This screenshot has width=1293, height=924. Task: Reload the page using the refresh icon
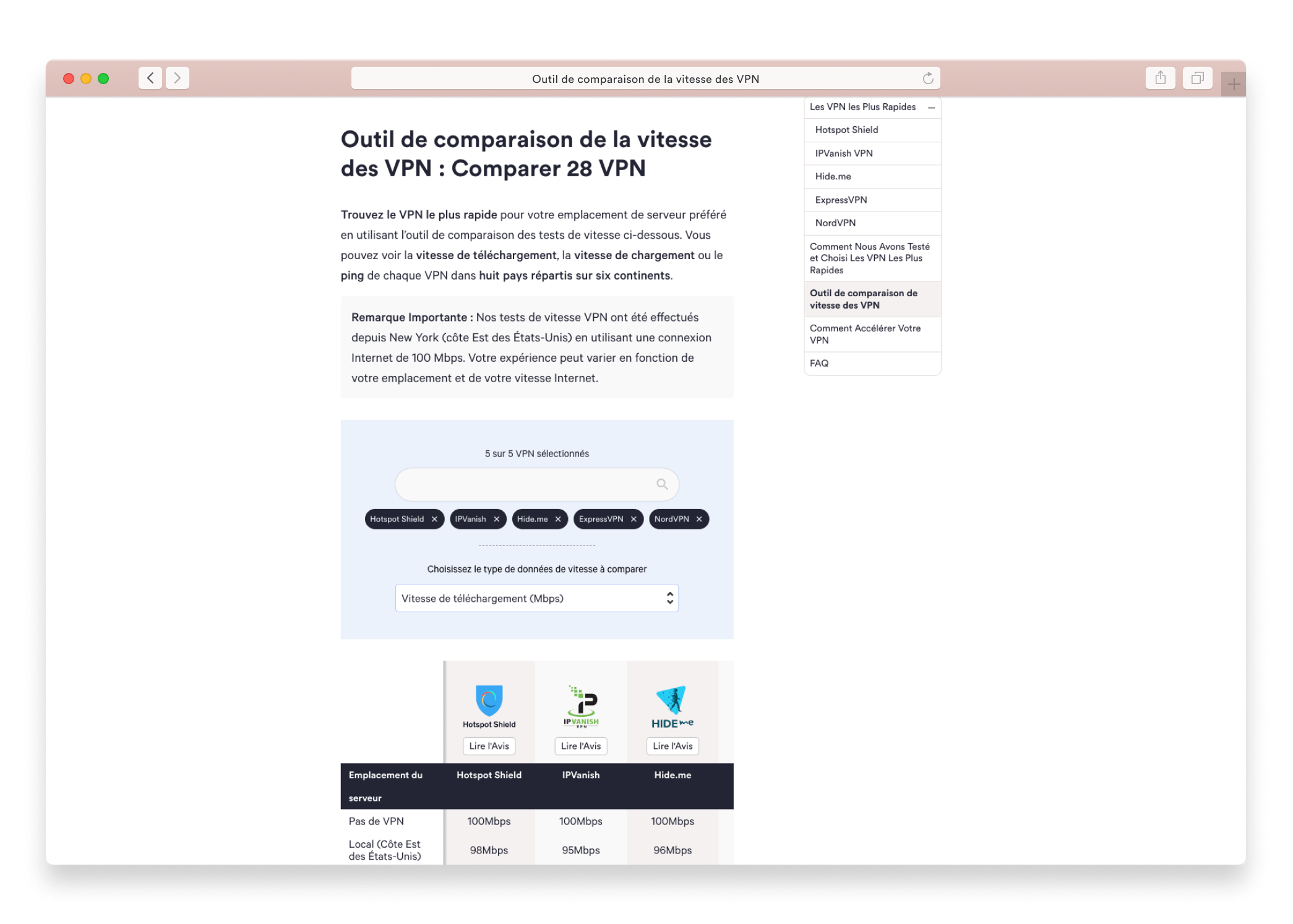(x=928, y=79)
